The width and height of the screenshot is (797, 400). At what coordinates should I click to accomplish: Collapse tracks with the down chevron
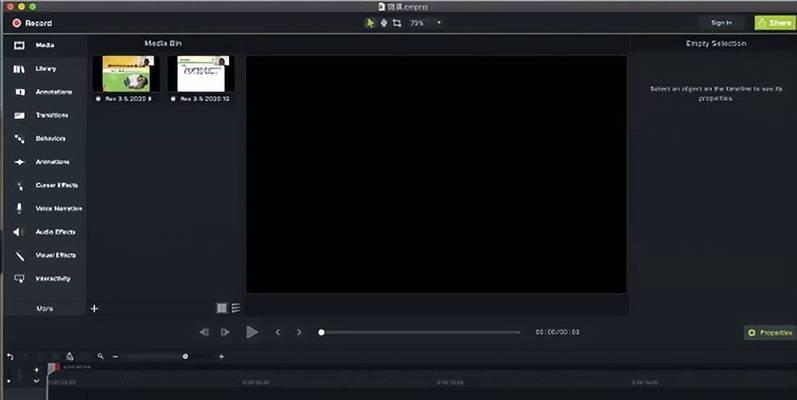coord(36,381)
